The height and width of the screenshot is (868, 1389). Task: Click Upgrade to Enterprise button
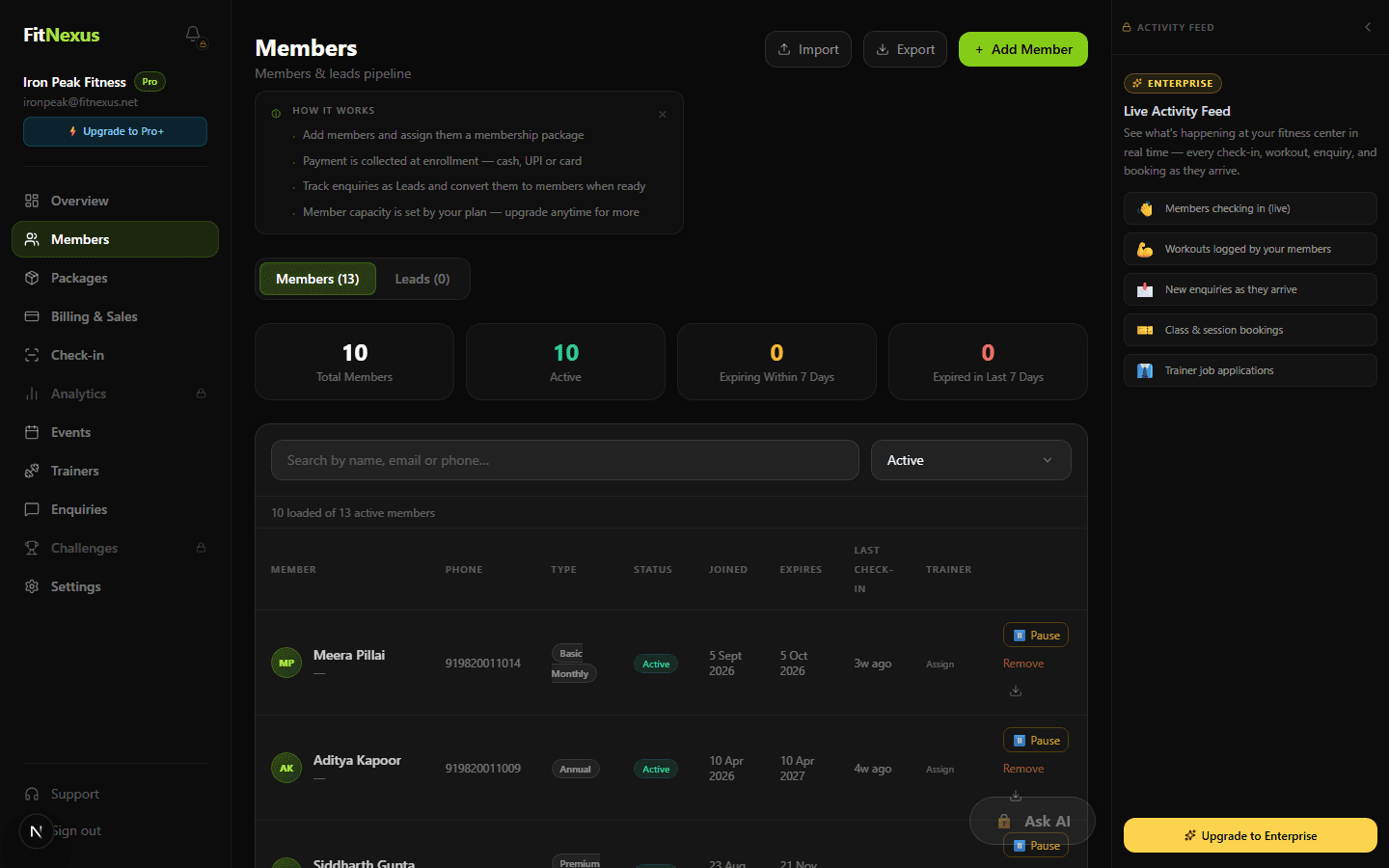pos(1250,835)
